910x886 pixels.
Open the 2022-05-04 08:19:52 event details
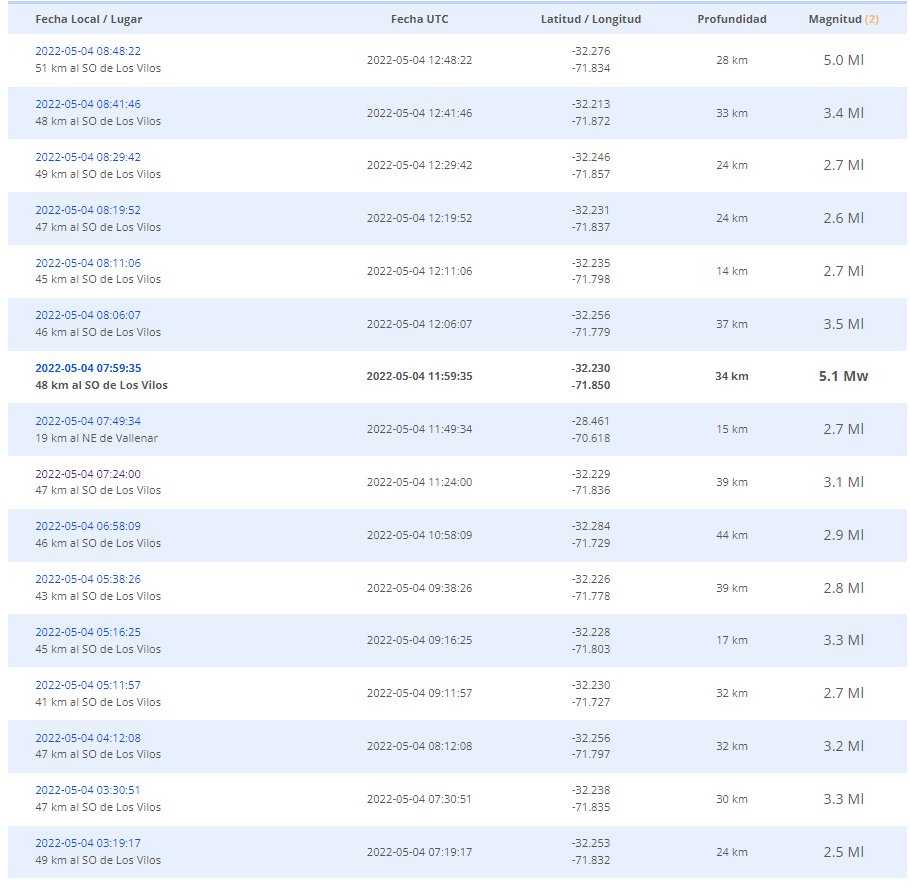88,210
